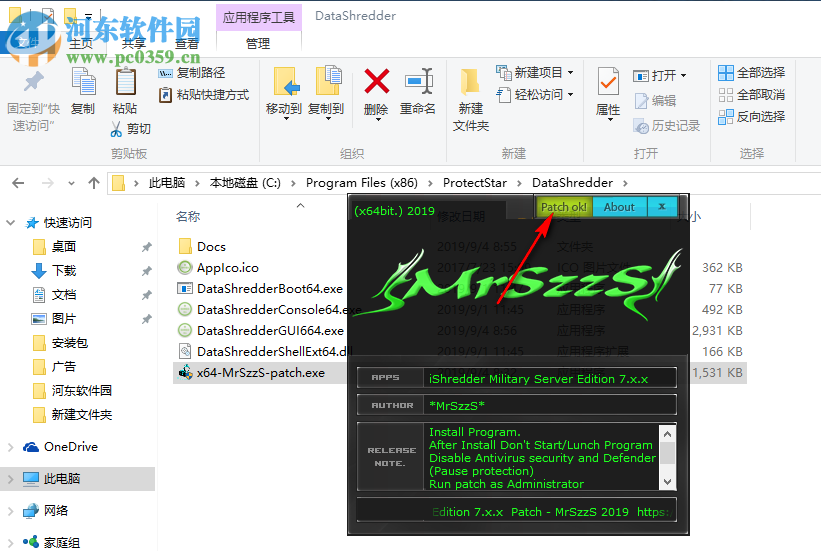Viewport: 821px width, 551px height.
Task: Select Desktop (桌面) in Quick access
Action: point(64,247)
